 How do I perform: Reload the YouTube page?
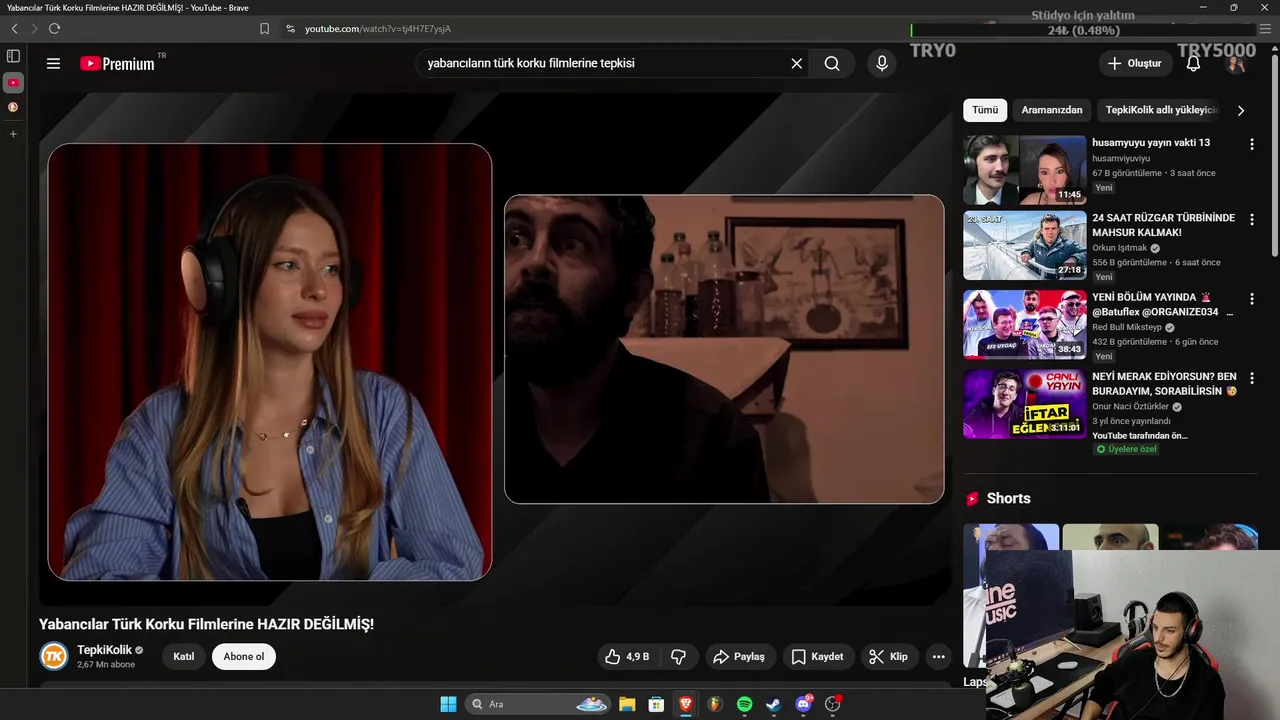point(54,29)
